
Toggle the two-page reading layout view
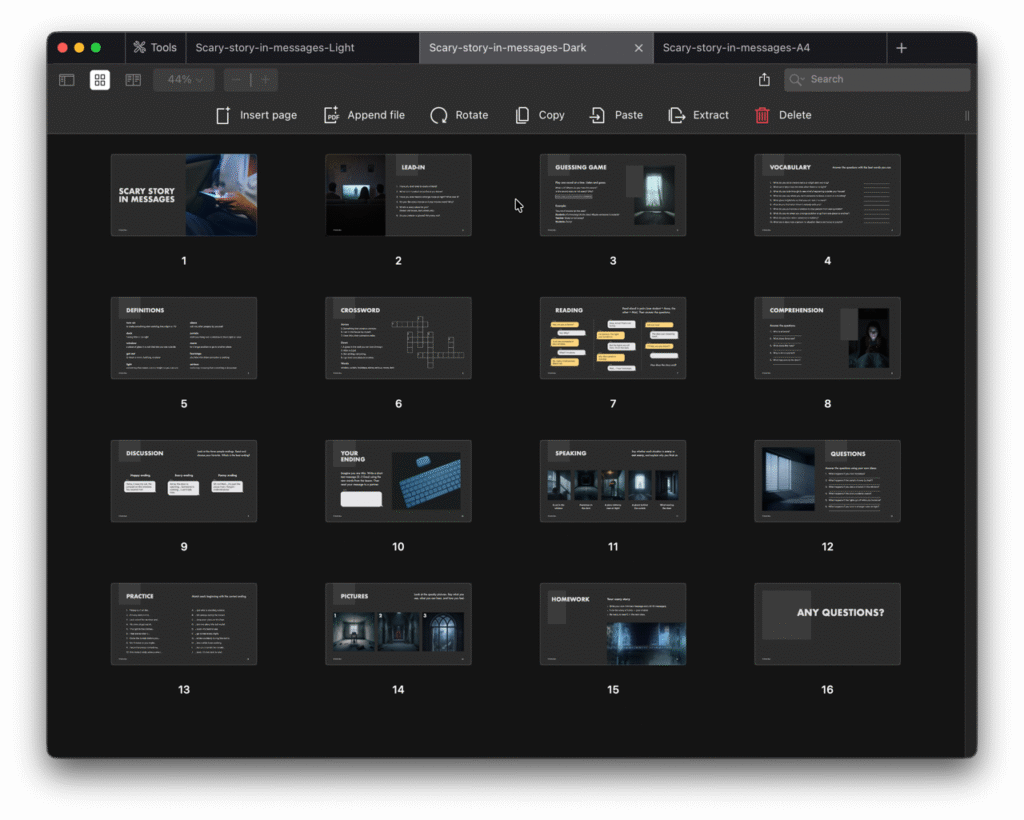pos(133,80)
